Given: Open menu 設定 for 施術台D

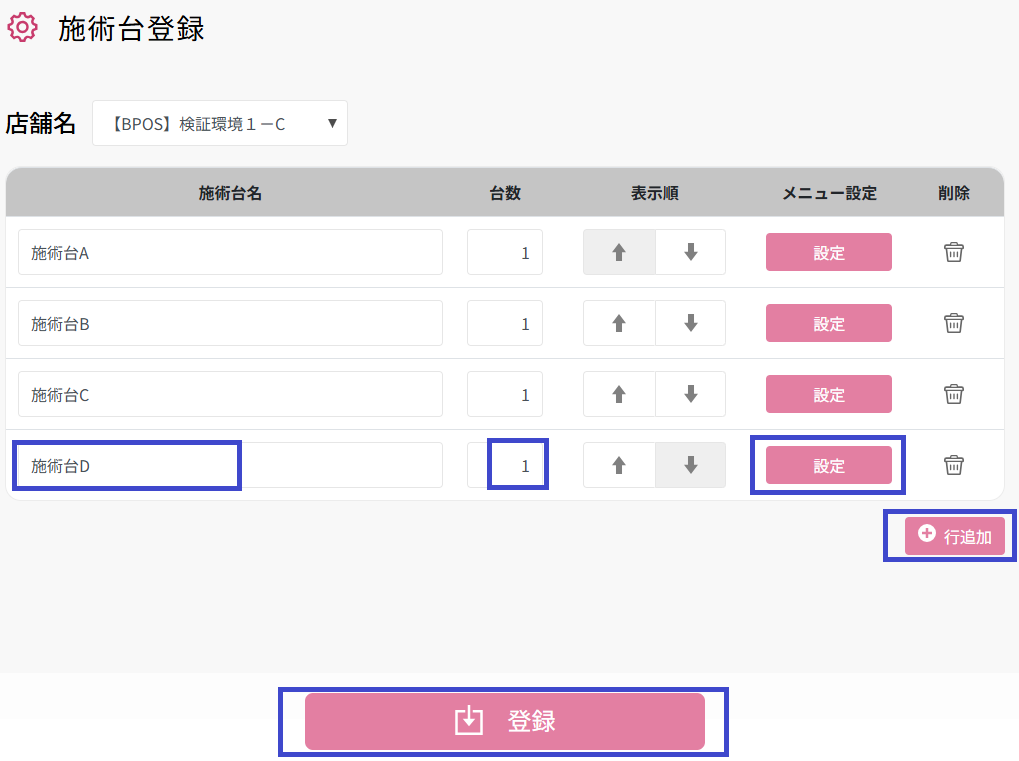Looking at the screenshot, I should [828, 465].
